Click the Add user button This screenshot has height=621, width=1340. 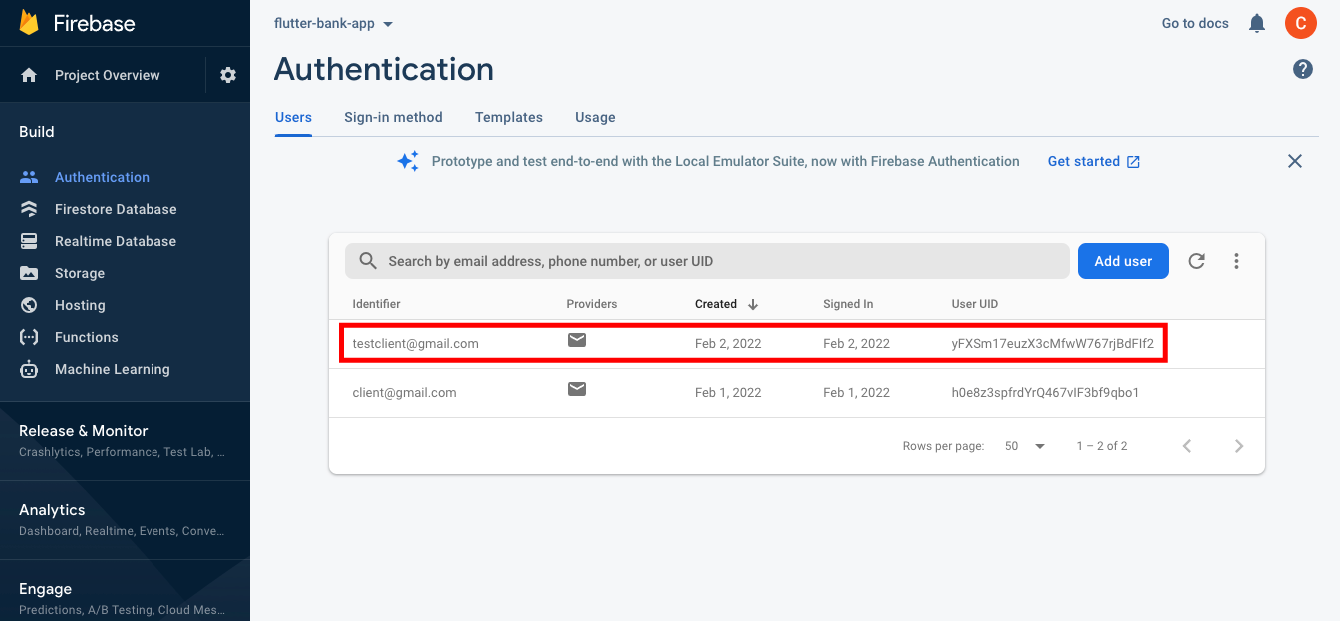coord(1123,261)
